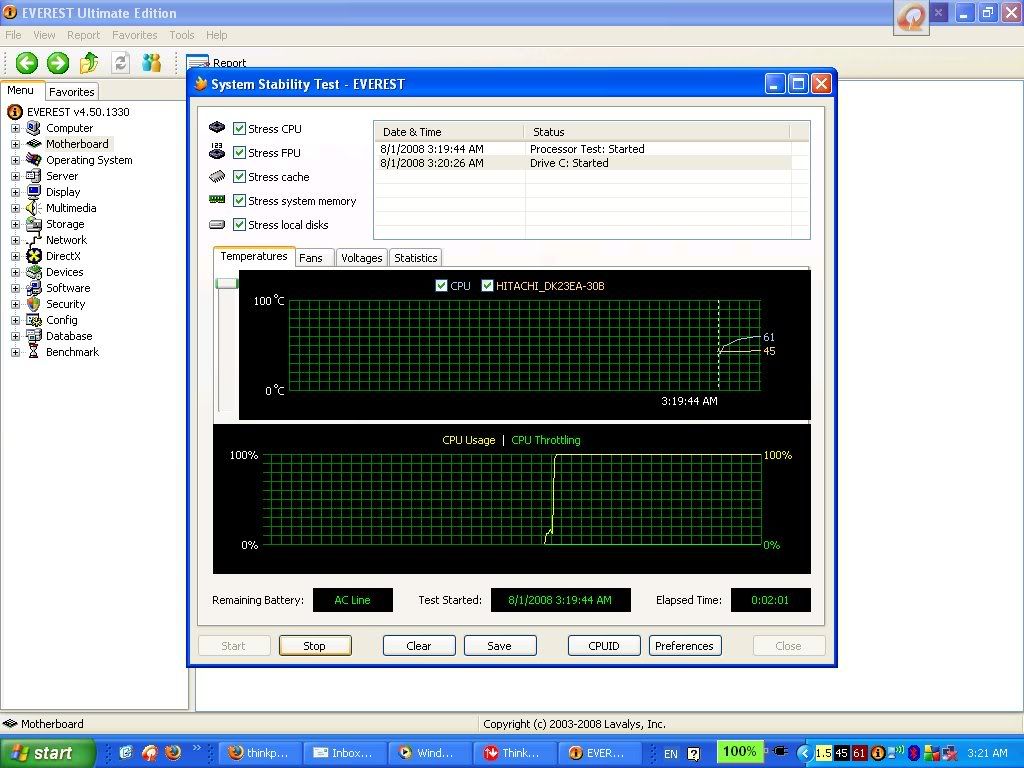This screenshot has height=768, width=1024.
Task: Switch to the Statistics tab
Action: tap(415, 258)
